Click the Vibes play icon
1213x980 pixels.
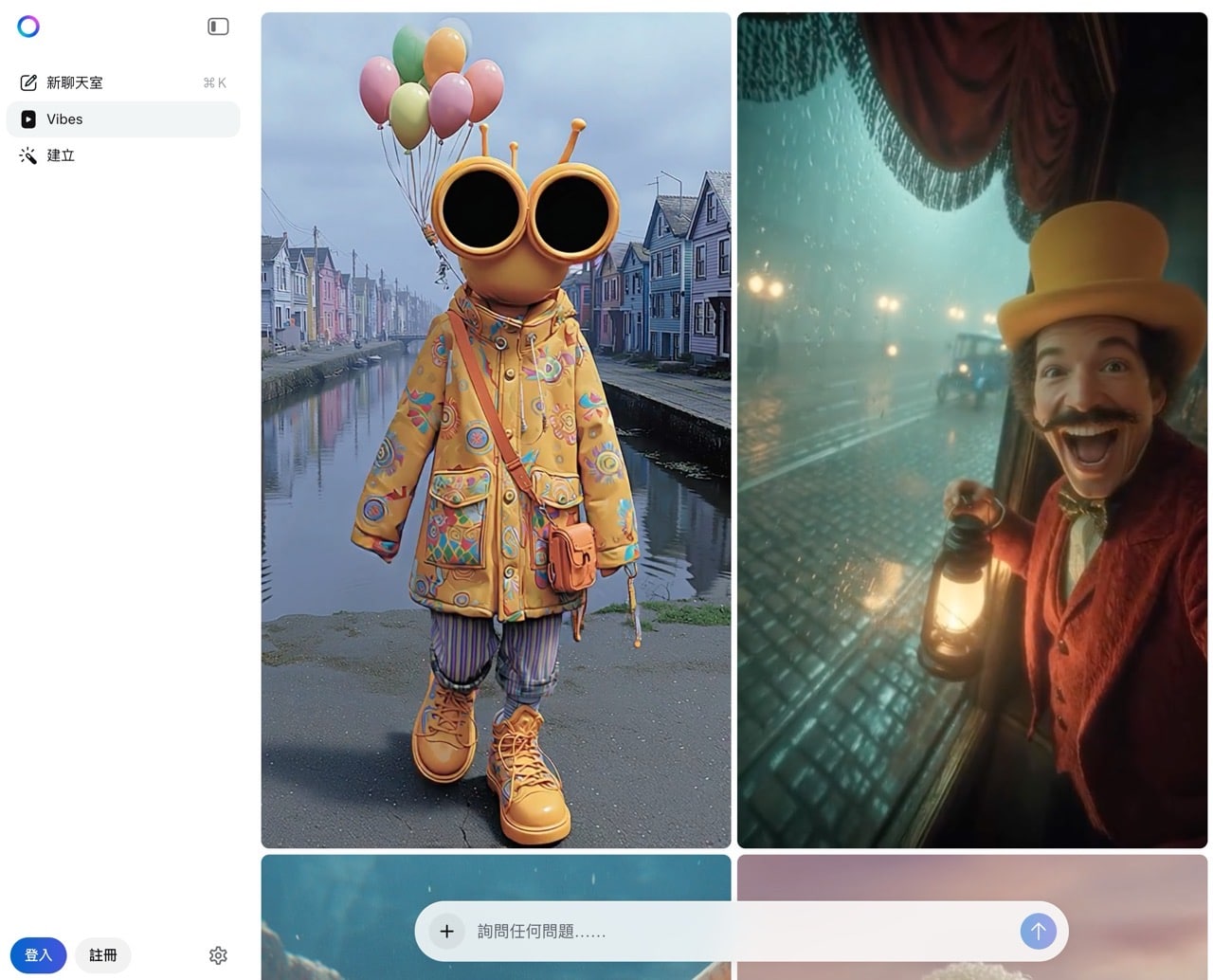[28, 119]
